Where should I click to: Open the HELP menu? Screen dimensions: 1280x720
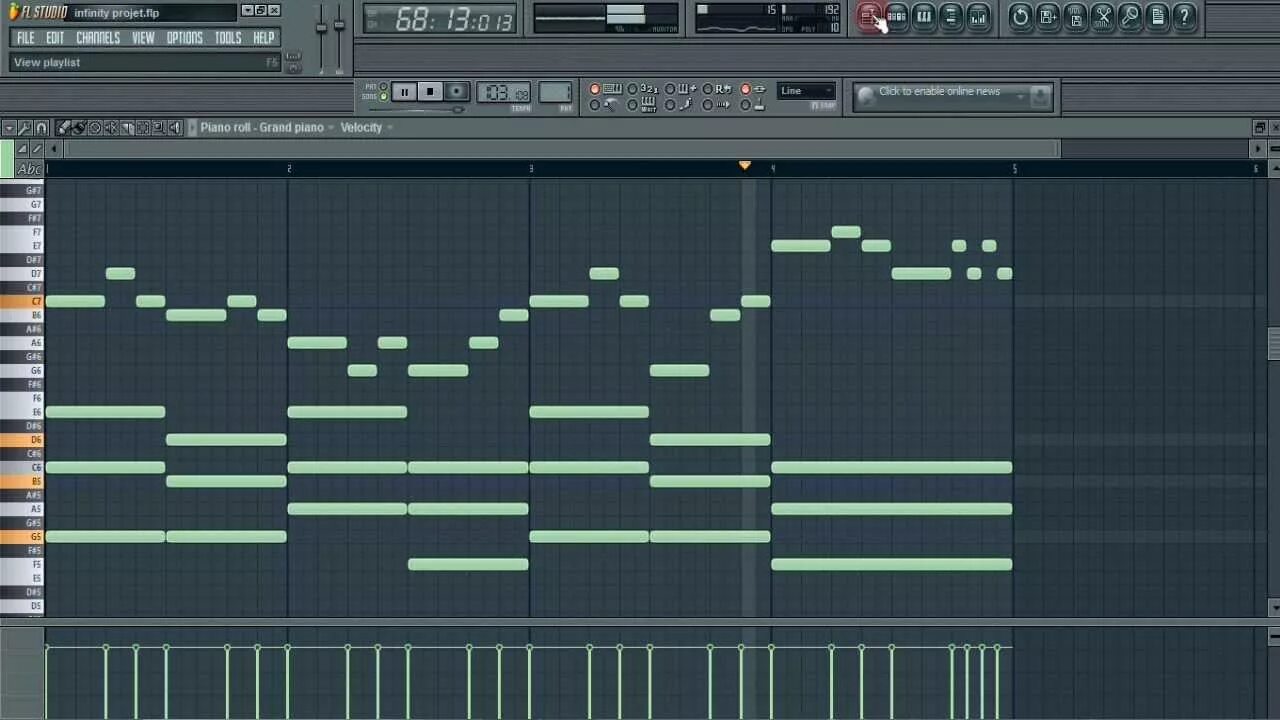coord(264,38)
